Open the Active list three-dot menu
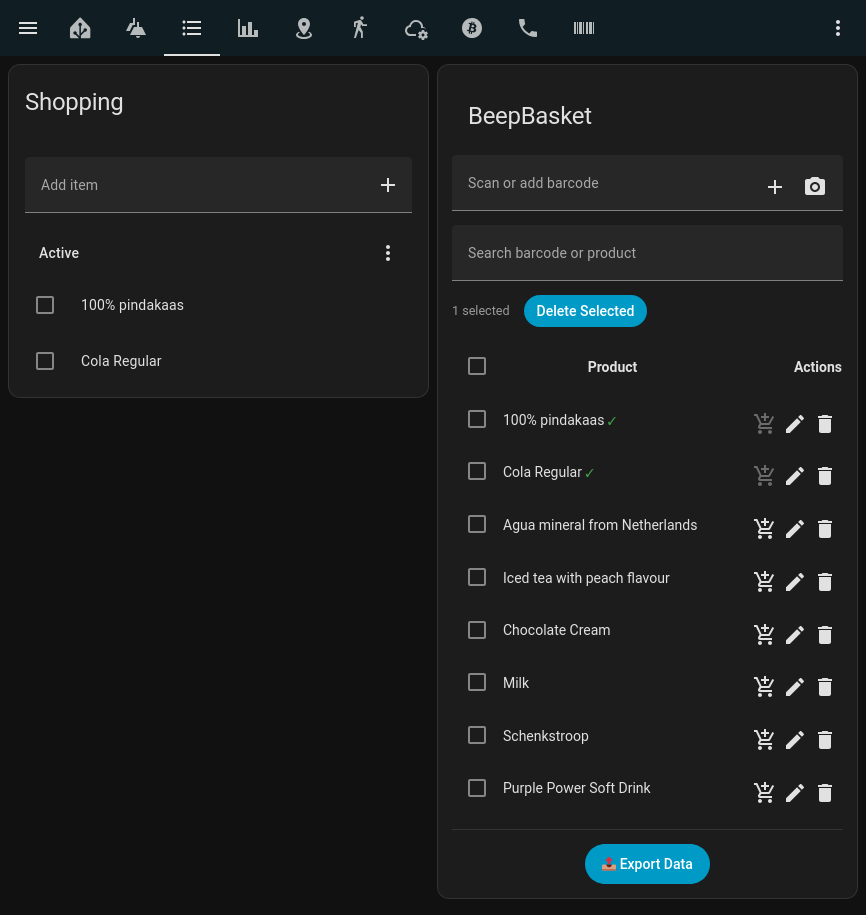866x915 pixels. click(x=388, y=253)
